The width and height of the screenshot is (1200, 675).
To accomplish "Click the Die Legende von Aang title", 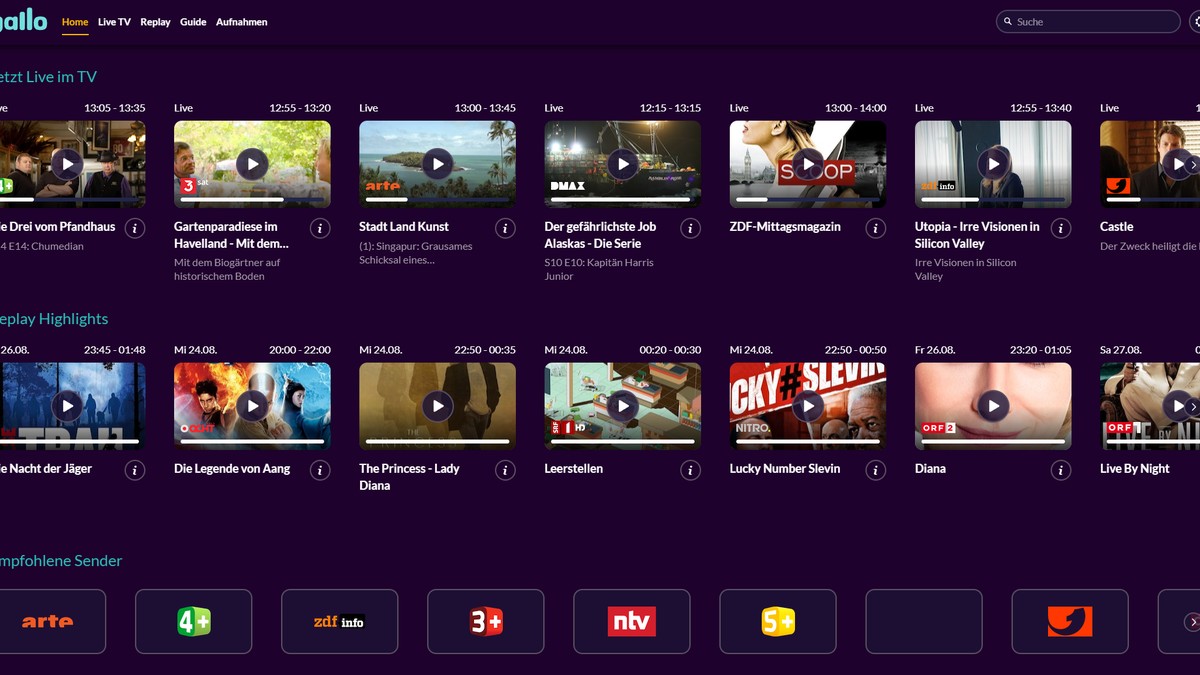I will (x=232, y=468).
